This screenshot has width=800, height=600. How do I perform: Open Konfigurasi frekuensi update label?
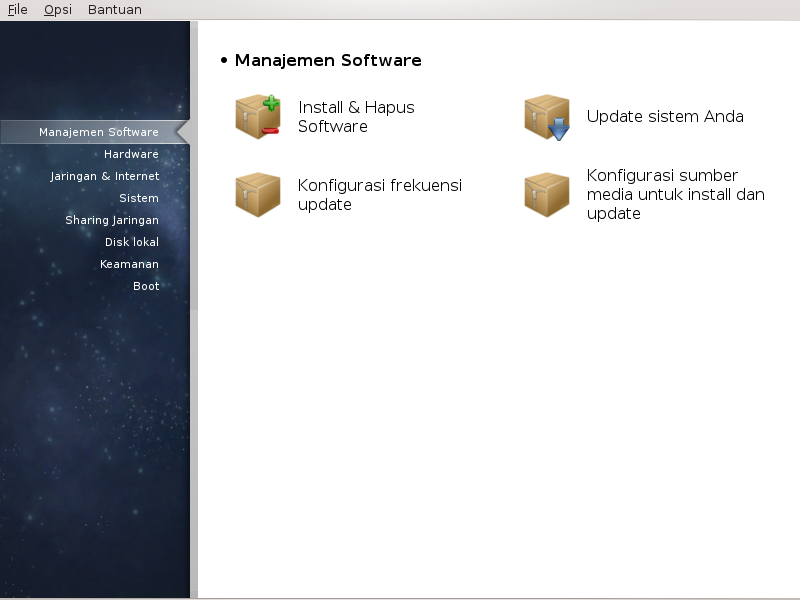pos(380,194)
